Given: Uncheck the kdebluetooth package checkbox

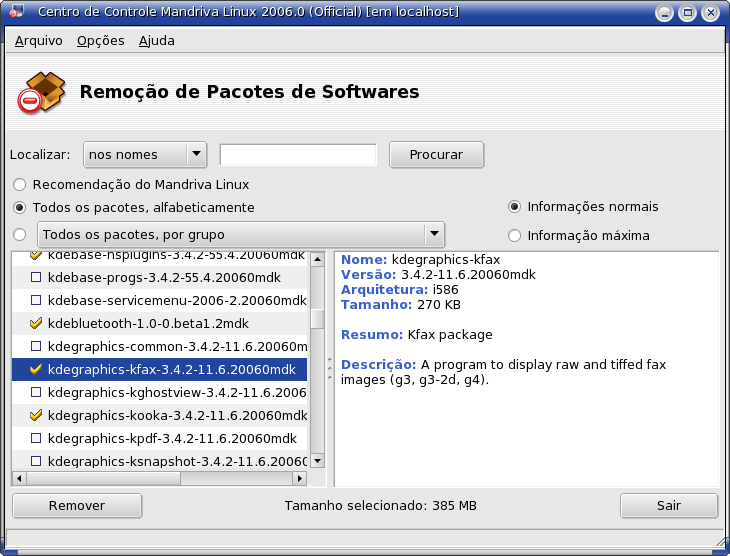Looking at the screenshot, I should (x=36, y=323).
